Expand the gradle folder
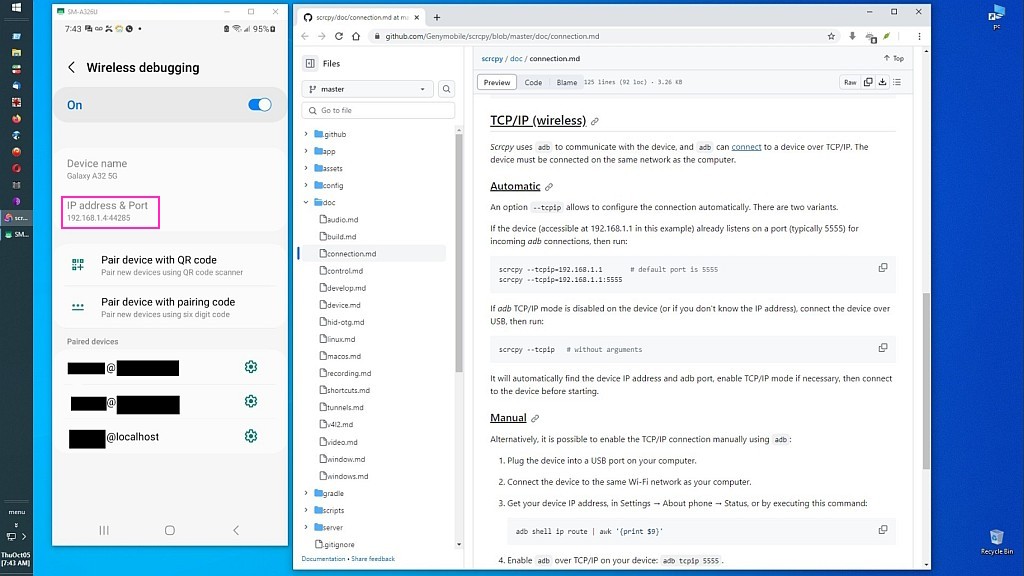1024x576 pixels. [x=306, y=493]
